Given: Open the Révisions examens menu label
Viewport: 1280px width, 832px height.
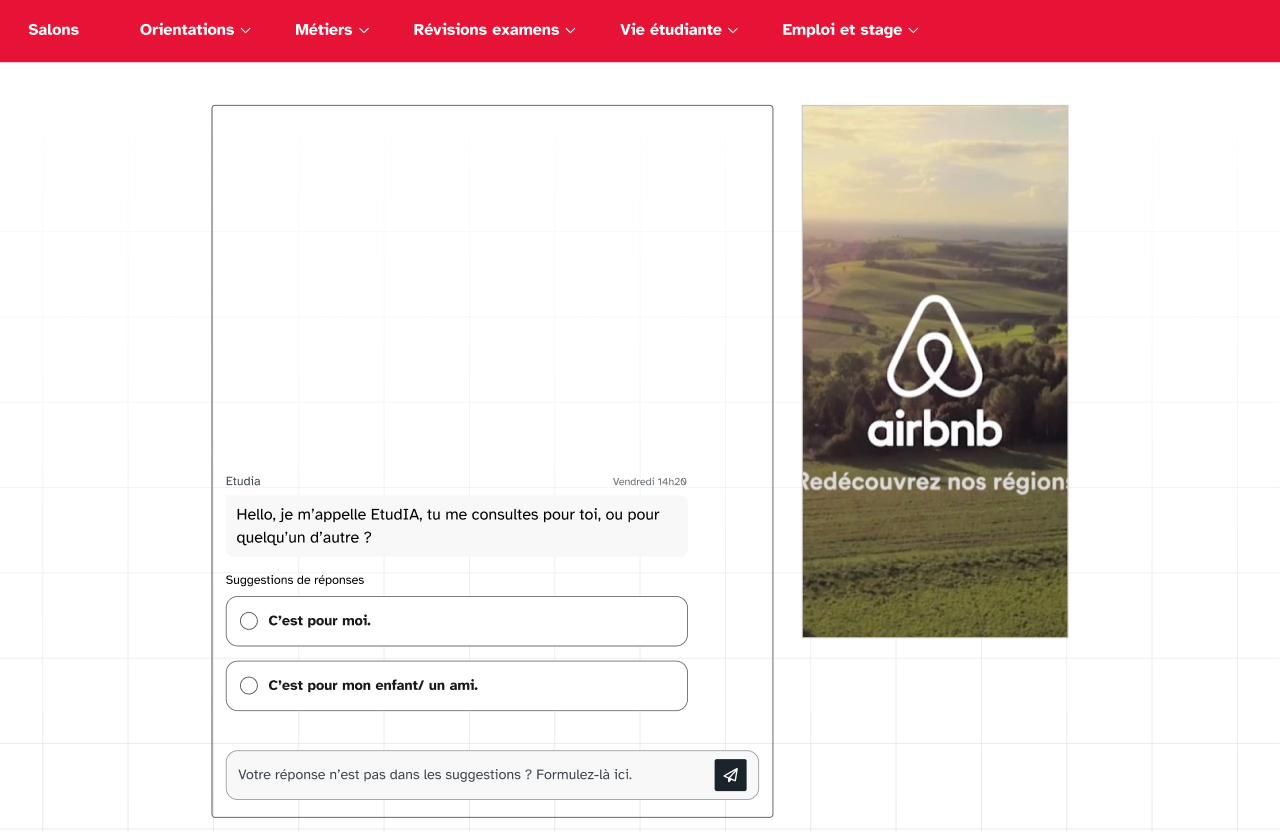Looking at the screenshot, I should [486, 30].
